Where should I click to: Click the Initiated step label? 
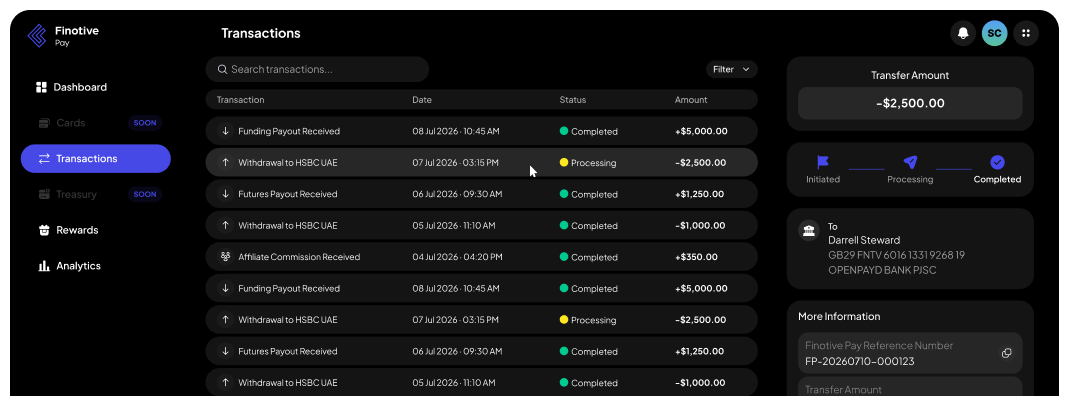[823, 180]
